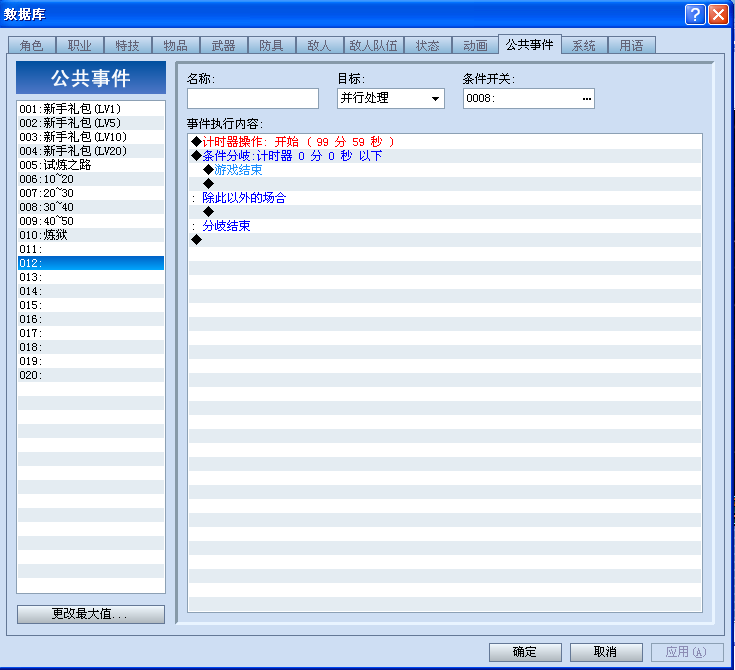Click the 更改最大值 button
735x670 pixels.
click(x=90, y=614)
